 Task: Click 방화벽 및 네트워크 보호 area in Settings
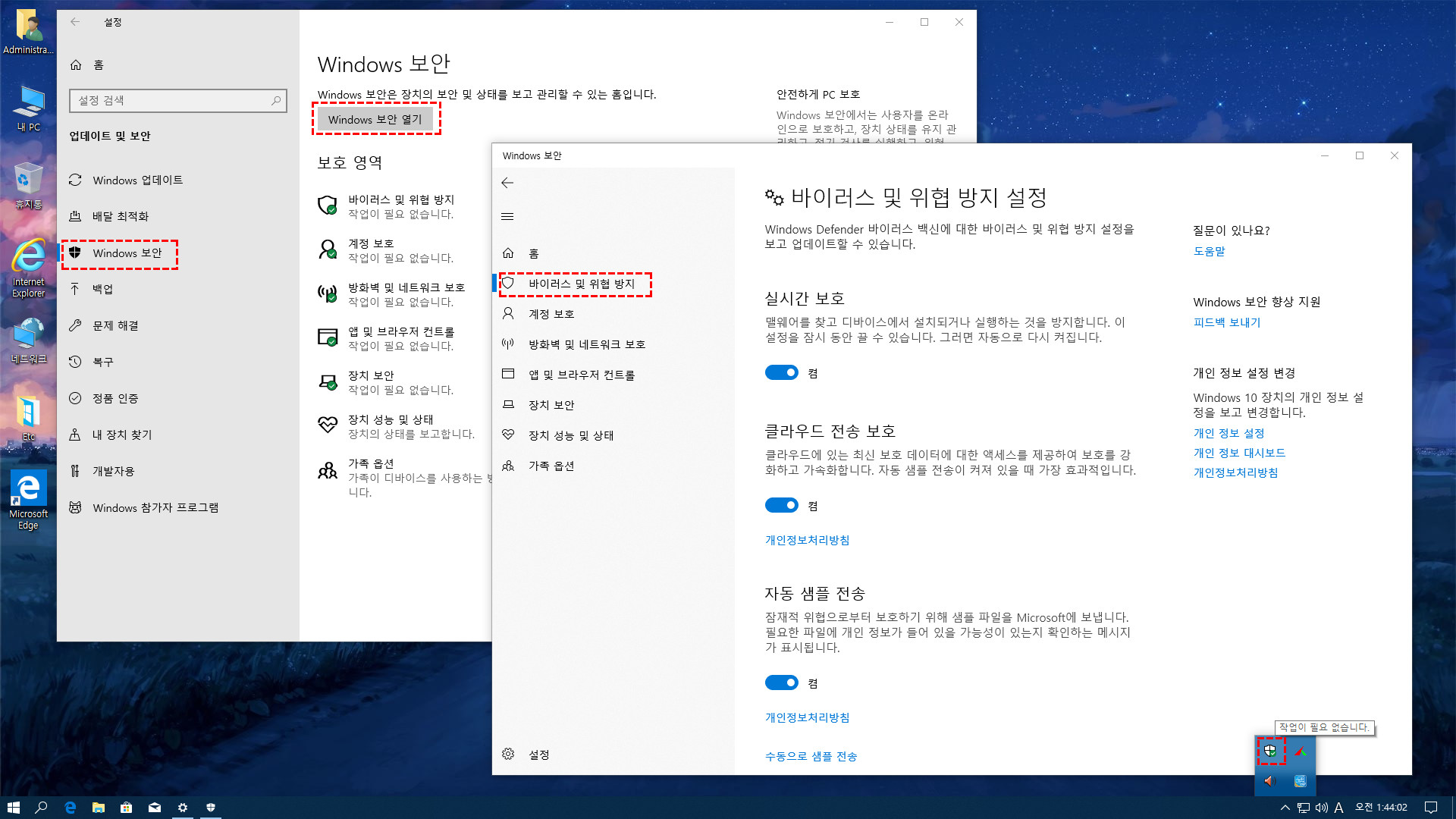[392, 294]
